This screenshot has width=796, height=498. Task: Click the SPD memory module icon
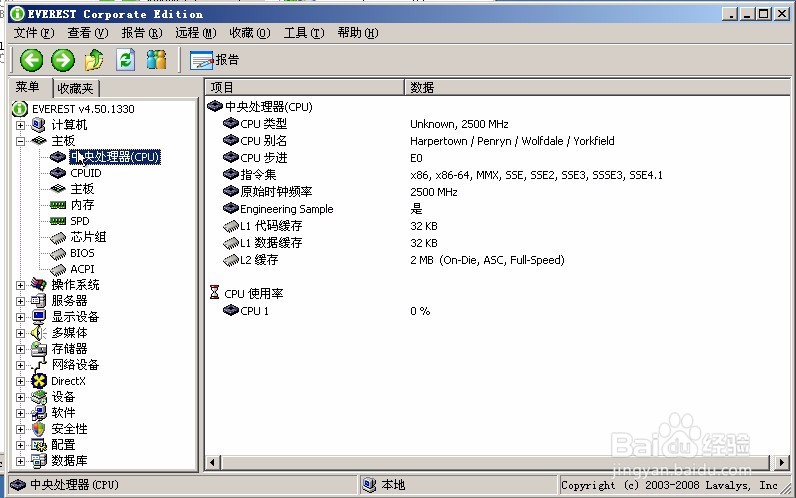point(58,221)
